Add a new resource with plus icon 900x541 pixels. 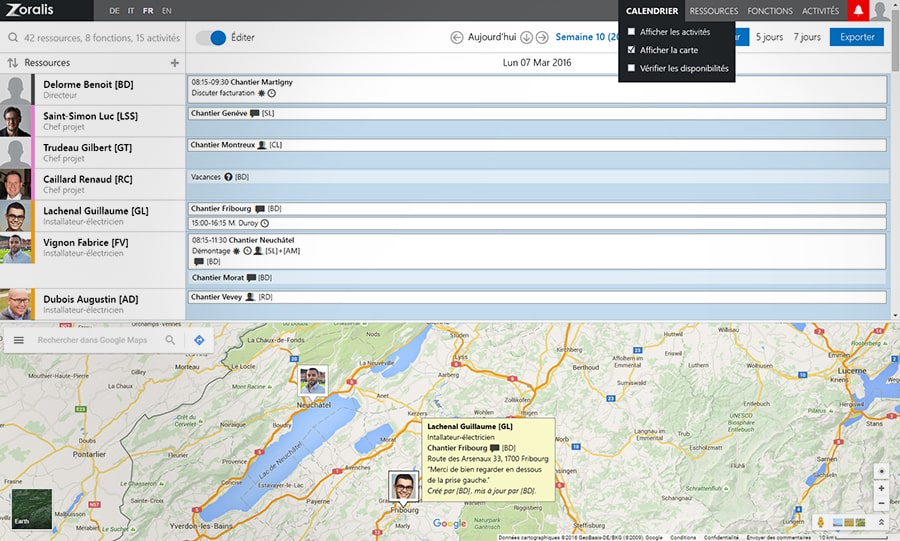(x=175, y=63)
